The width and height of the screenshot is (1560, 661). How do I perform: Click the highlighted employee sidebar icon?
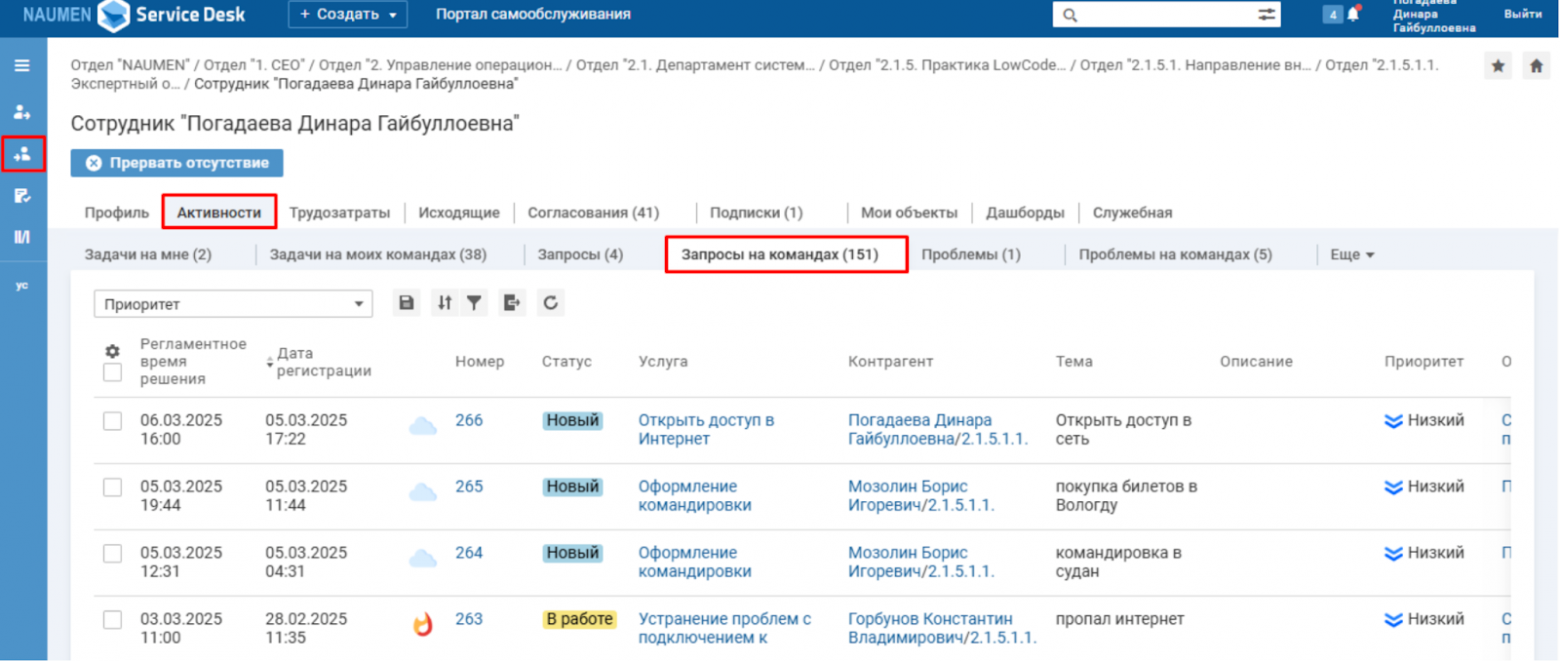coord(22,154)
